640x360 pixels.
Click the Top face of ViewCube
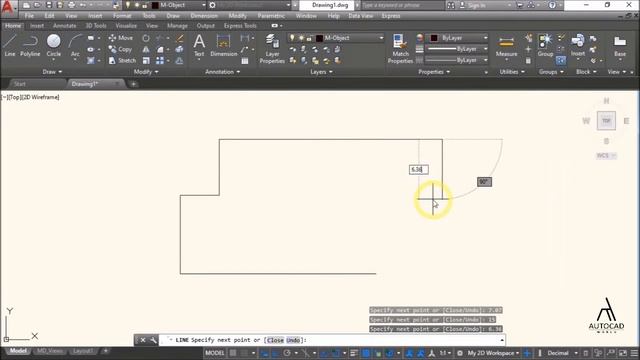(606, 120)
